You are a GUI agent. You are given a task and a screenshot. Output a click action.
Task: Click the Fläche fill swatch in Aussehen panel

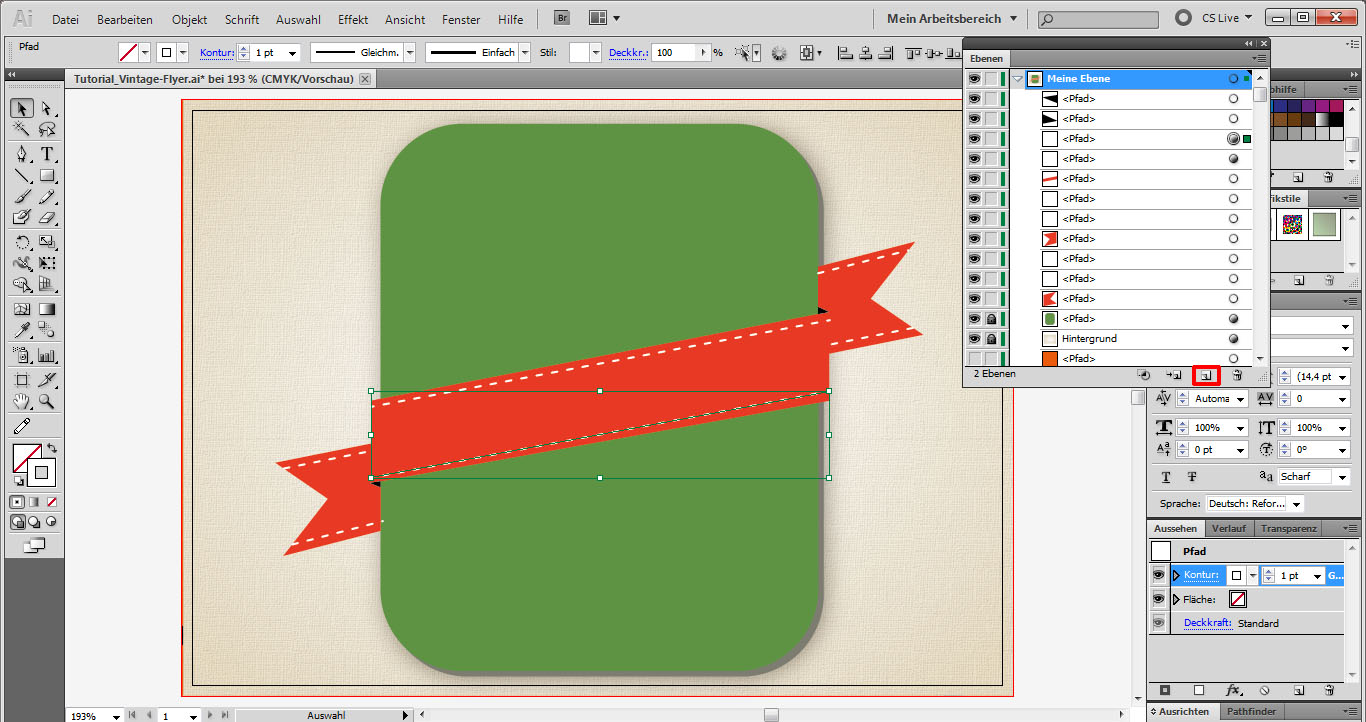[1237, 600]
